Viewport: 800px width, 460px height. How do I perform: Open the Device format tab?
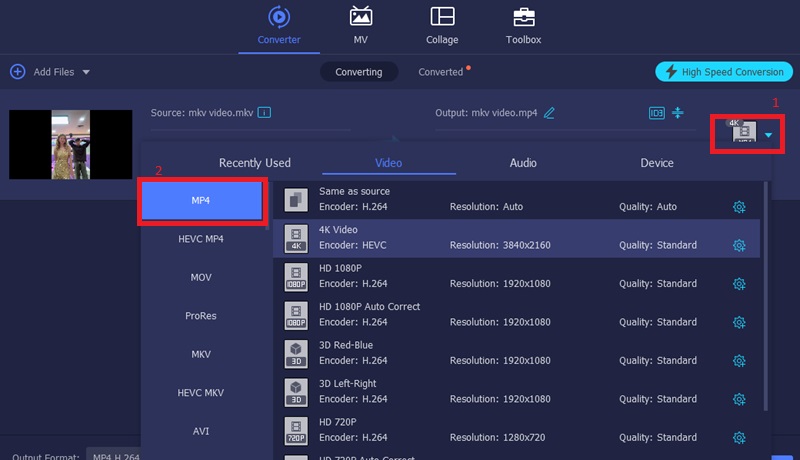657,163
